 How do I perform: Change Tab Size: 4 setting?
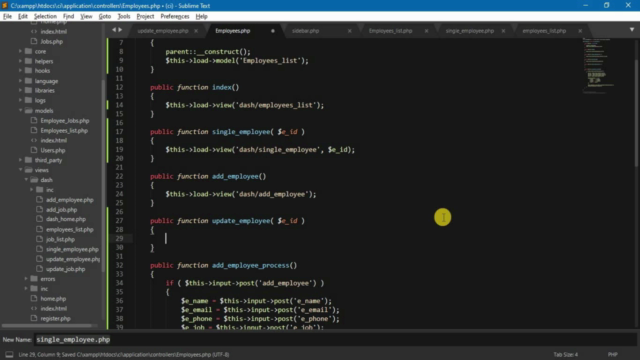point(565,354)
